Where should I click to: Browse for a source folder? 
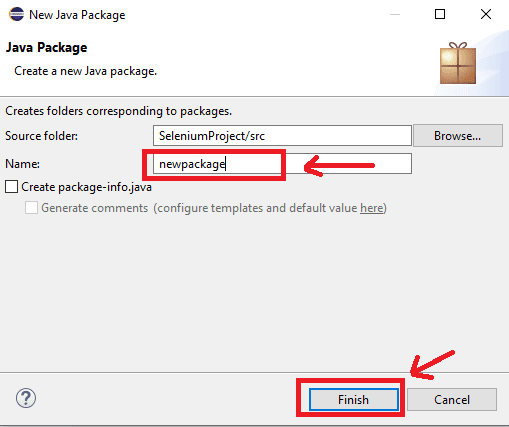tap(458, 136)
